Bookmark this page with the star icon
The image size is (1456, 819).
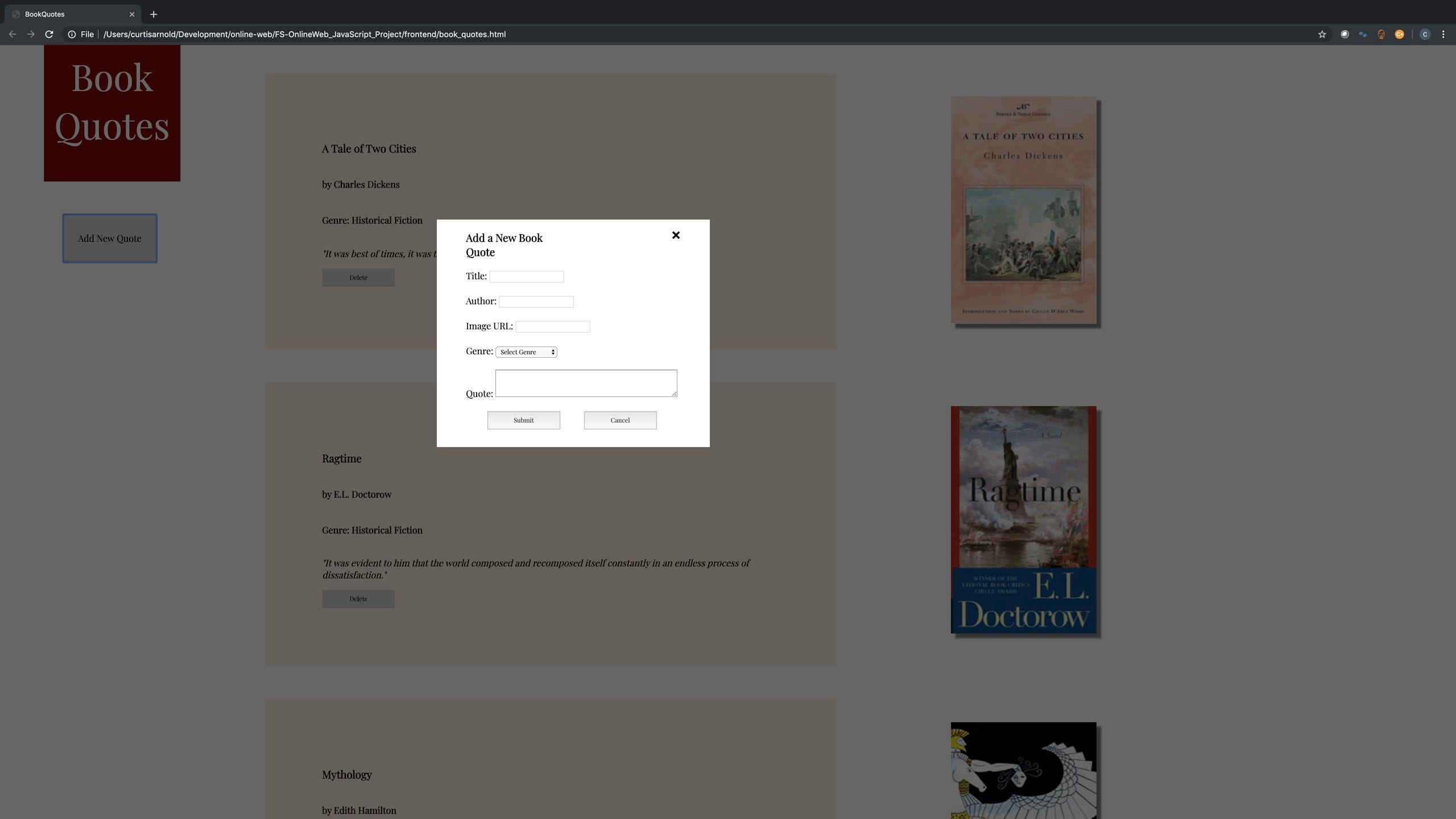(1321, 34)
